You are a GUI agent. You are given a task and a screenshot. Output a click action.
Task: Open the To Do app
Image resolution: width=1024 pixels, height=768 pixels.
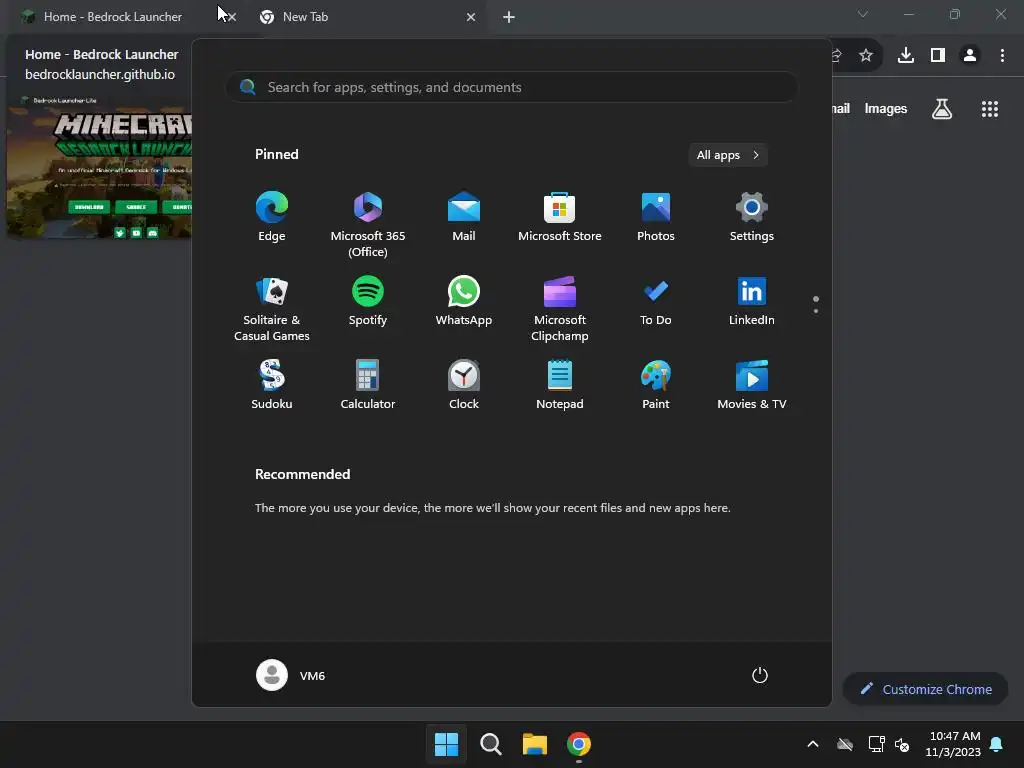656,301
